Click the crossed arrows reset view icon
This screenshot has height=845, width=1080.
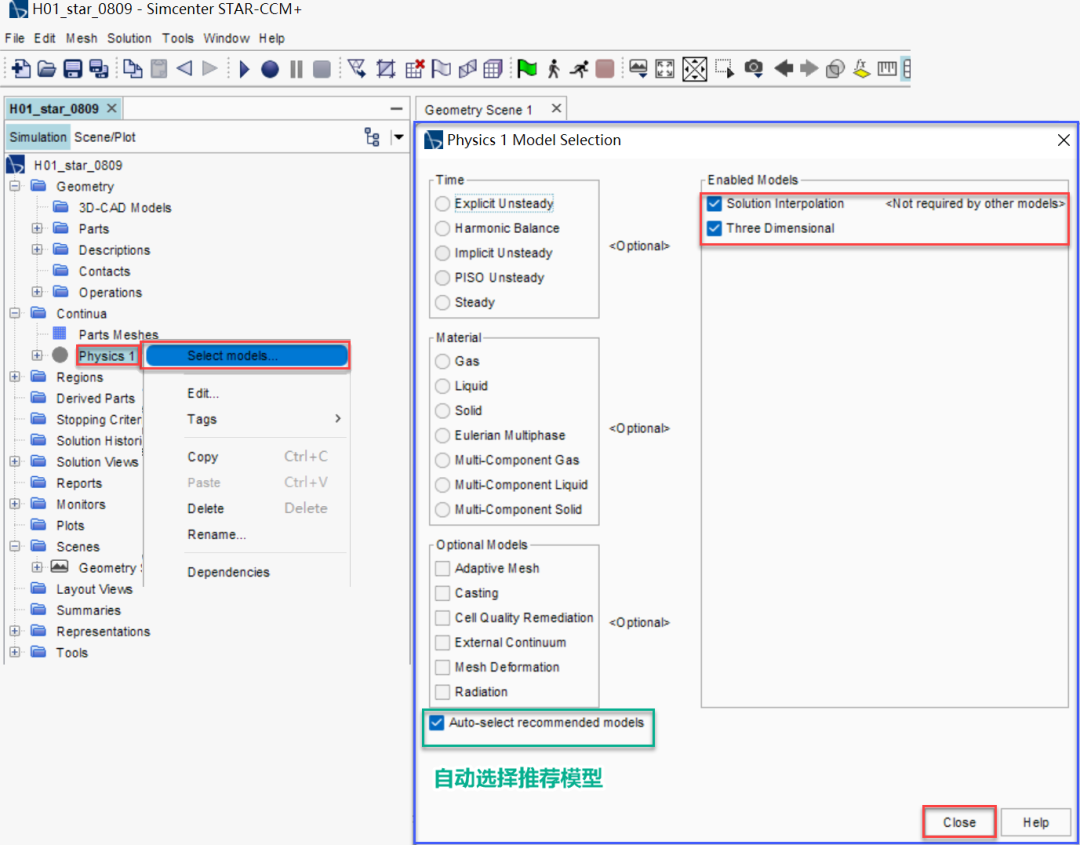point(694,68)
